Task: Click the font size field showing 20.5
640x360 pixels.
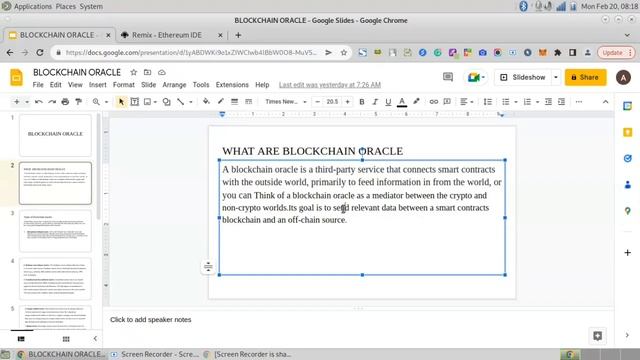Action: tap(332, 102)
